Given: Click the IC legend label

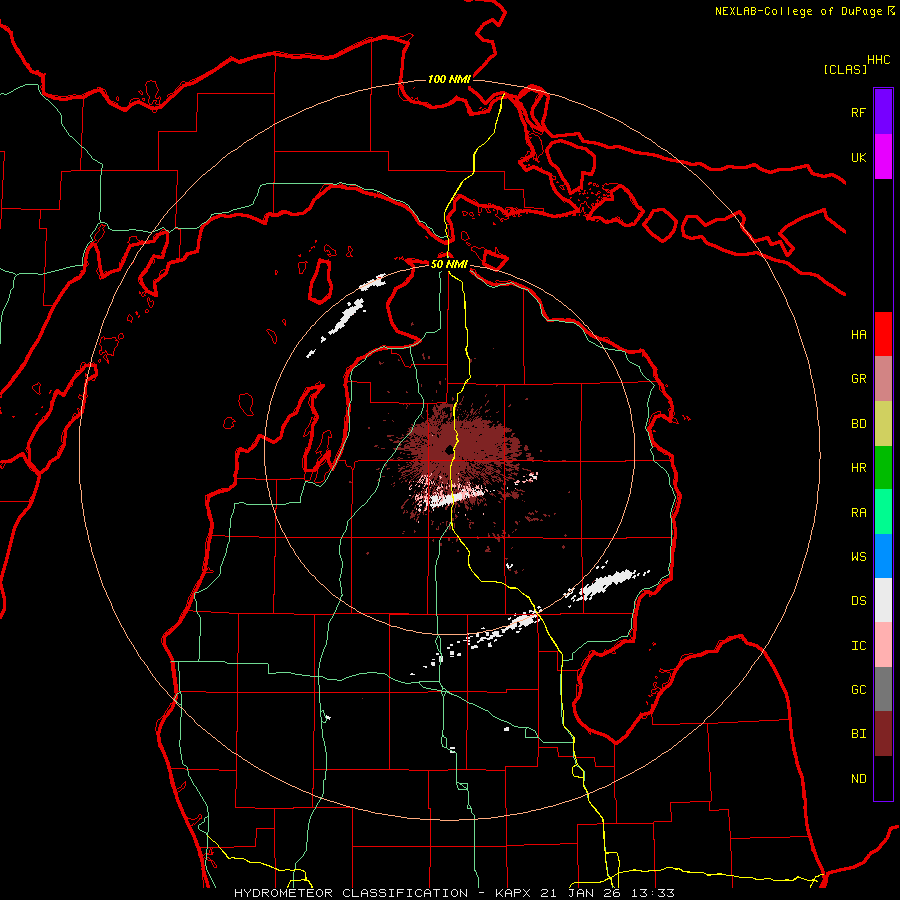Looking at the screenshot, I should 858,646.
